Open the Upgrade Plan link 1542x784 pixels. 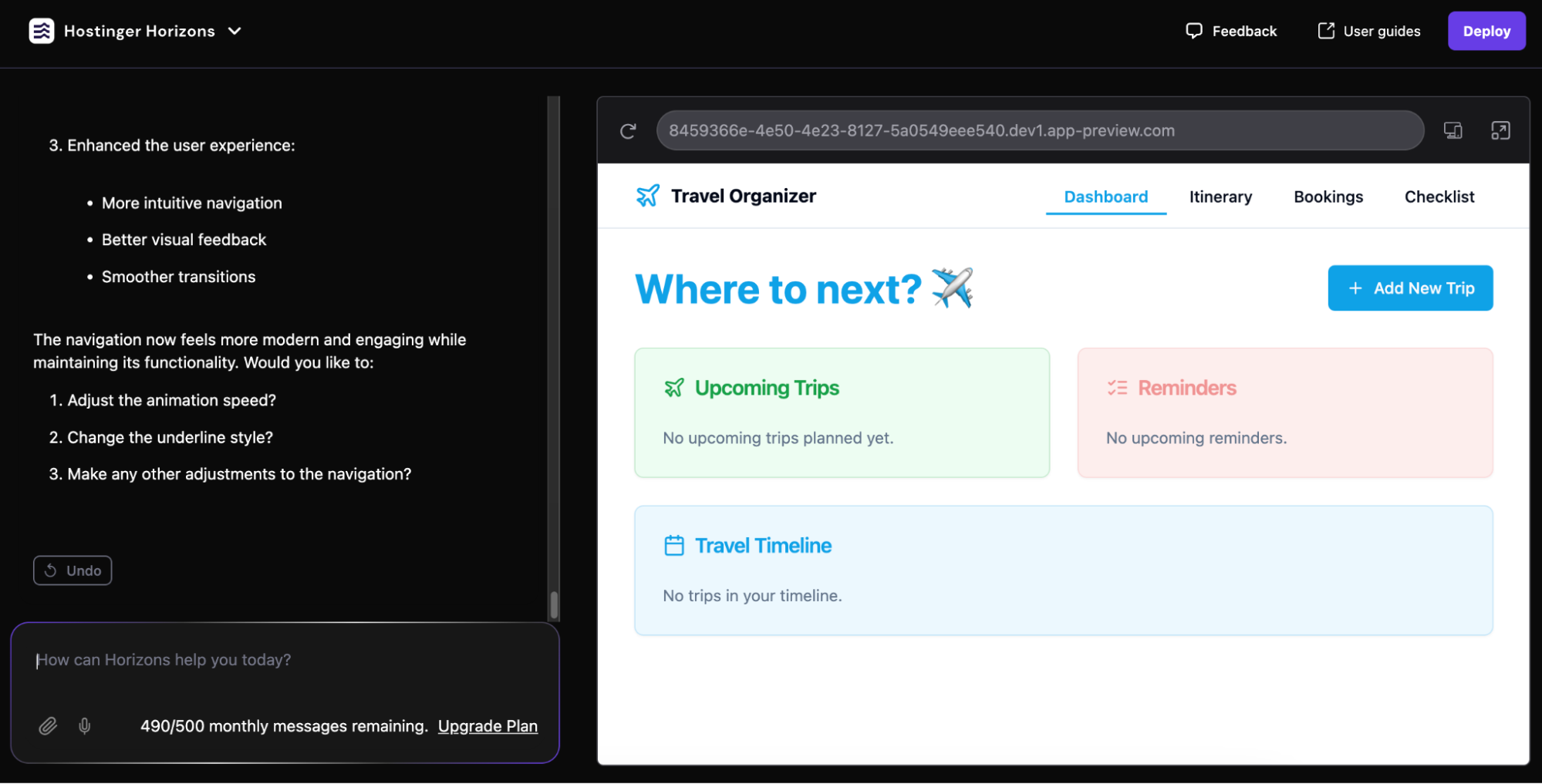(488, 725)
